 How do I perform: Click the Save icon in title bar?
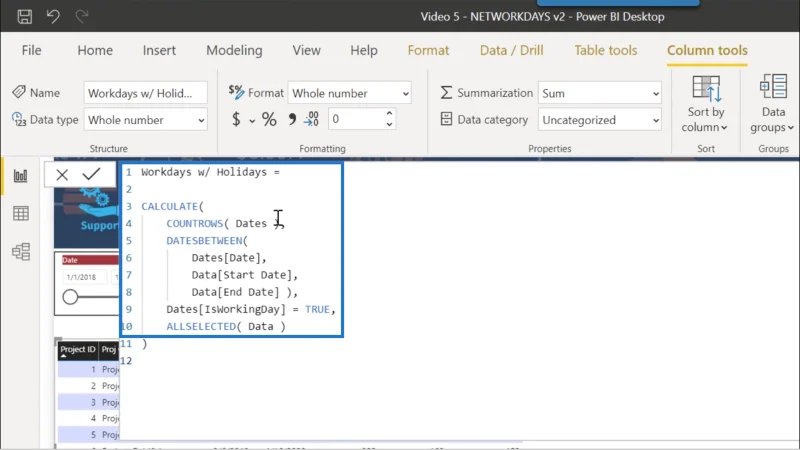point(24,16)
